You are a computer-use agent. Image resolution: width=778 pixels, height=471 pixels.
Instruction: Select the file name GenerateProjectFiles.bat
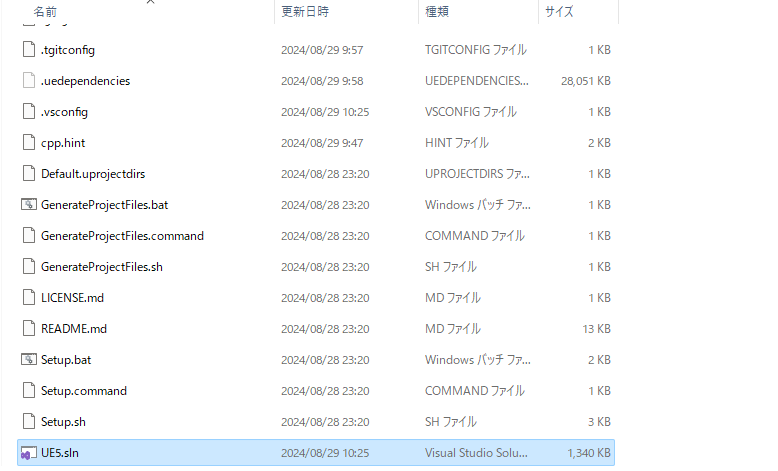click(x=105, y=205)
